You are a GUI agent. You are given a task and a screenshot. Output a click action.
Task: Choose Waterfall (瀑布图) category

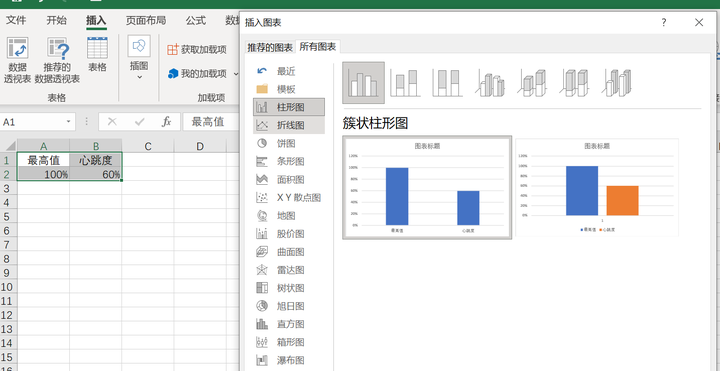pyautogui.click(x=289, y=360)
